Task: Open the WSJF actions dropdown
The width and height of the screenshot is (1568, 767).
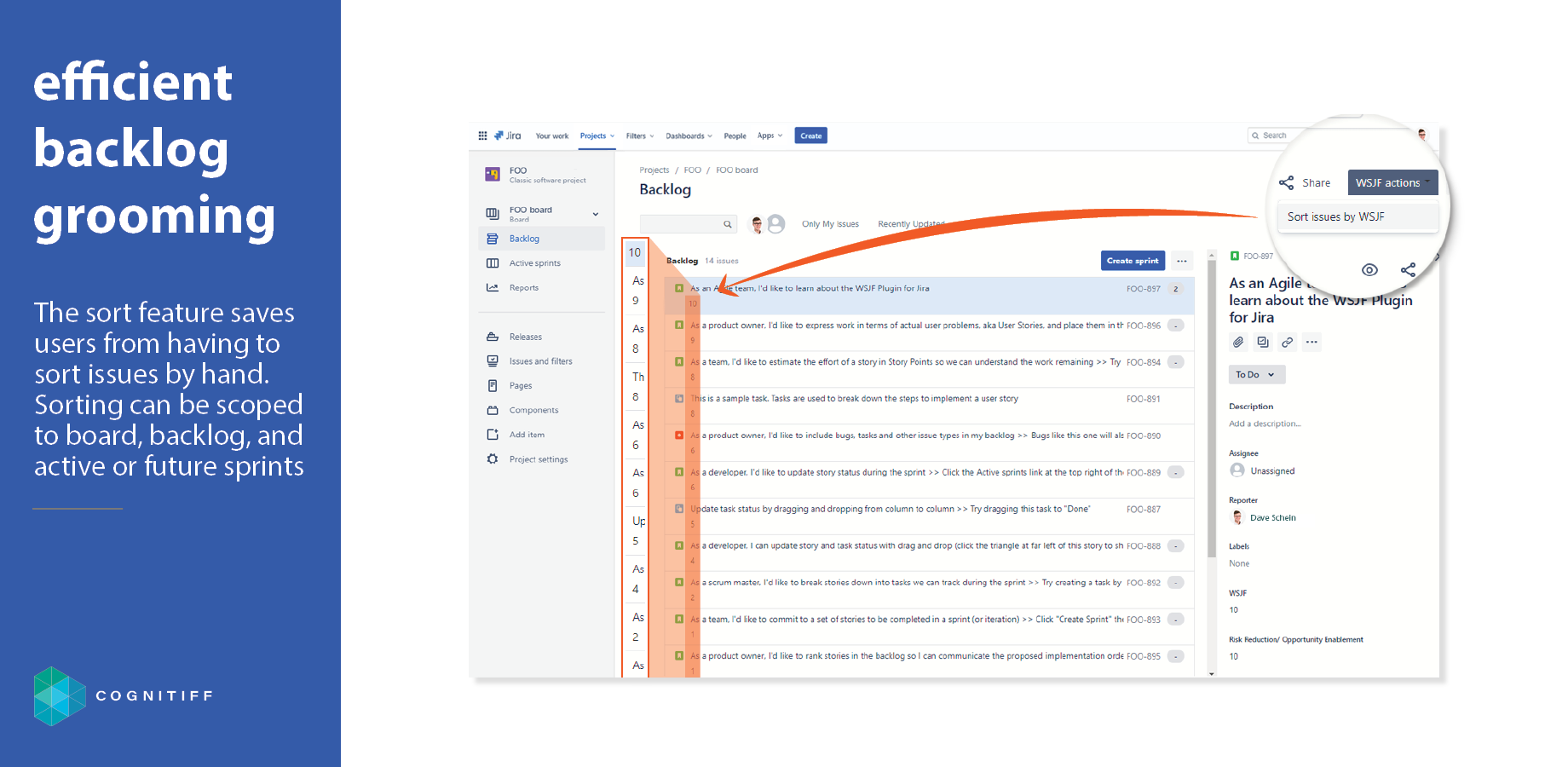Action: point(1392,182)
